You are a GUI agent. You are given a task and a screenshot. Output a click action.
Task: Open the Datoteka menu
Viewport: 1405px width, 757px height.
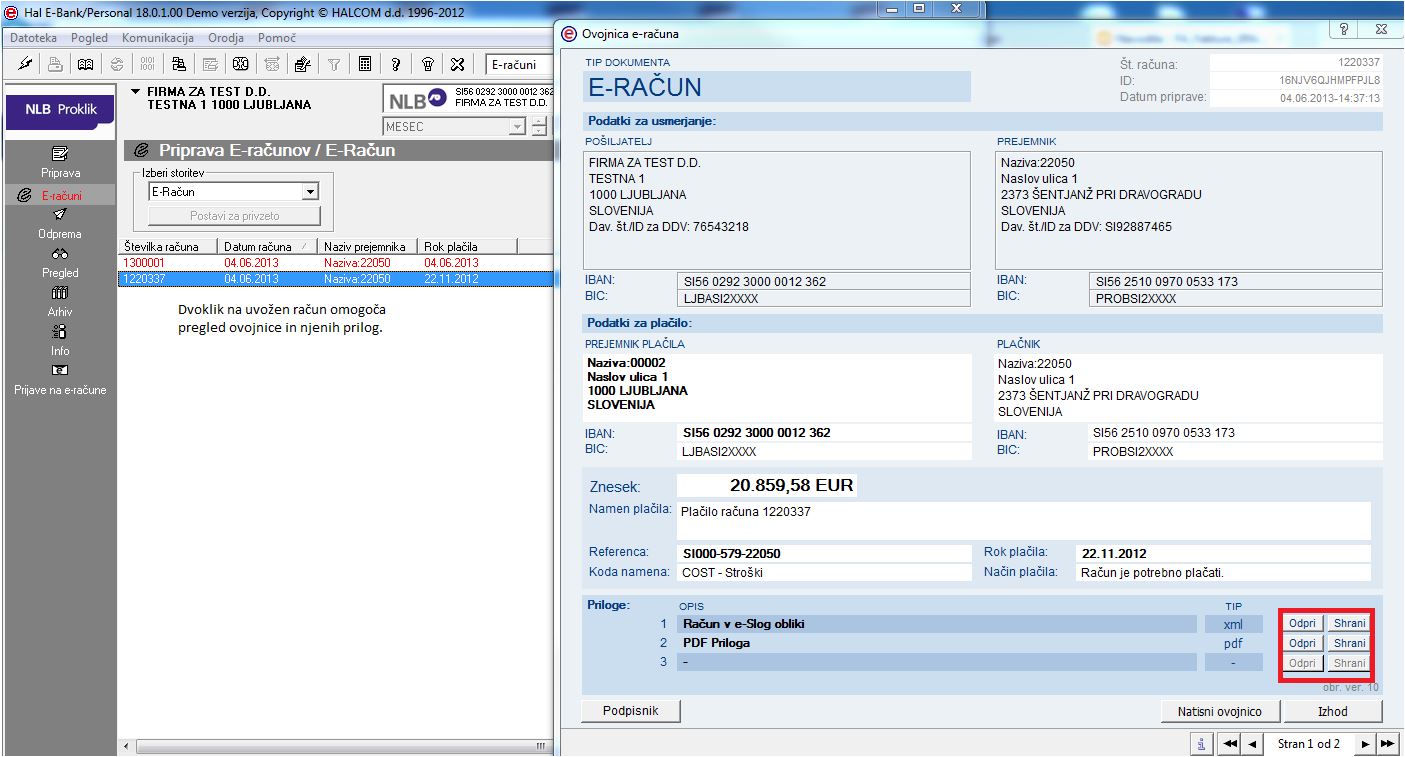[33, 38]
